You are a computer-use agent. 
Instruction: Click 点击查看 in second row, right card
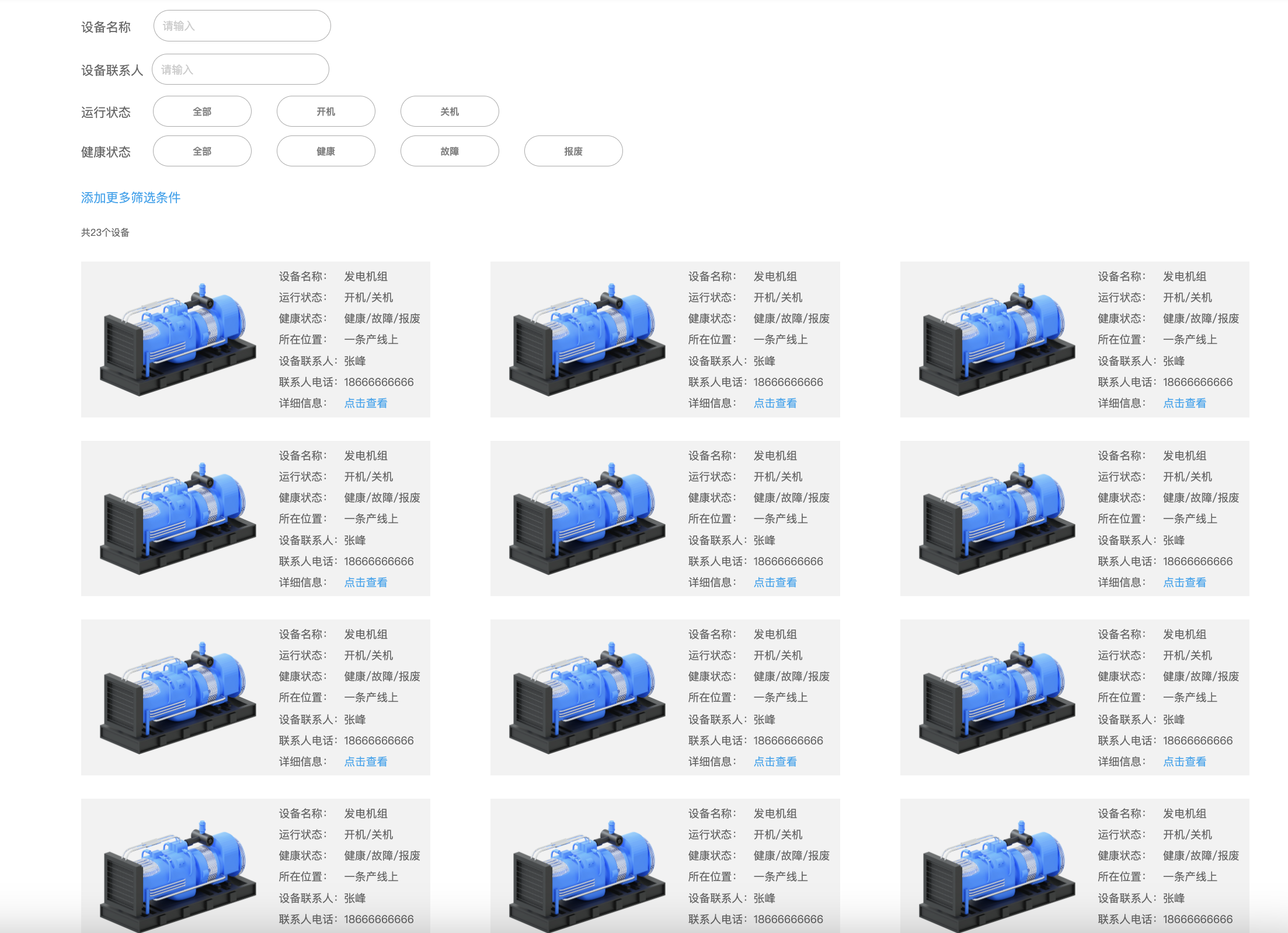1185,582
